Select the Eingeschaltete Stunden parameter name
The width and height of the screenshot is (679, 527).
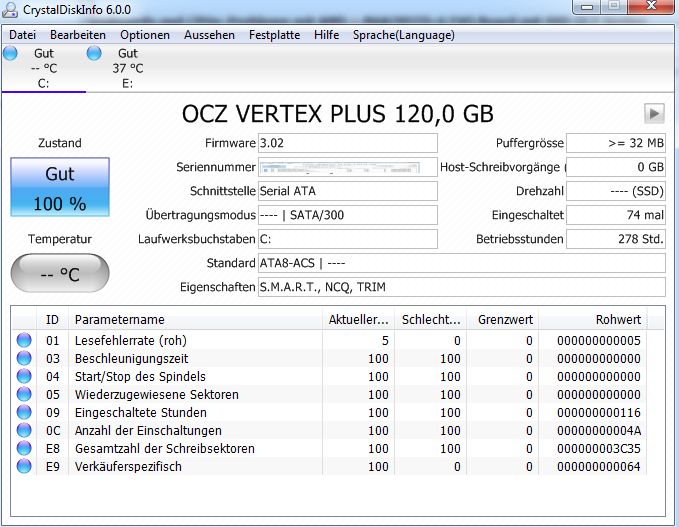tap(141, 412)
